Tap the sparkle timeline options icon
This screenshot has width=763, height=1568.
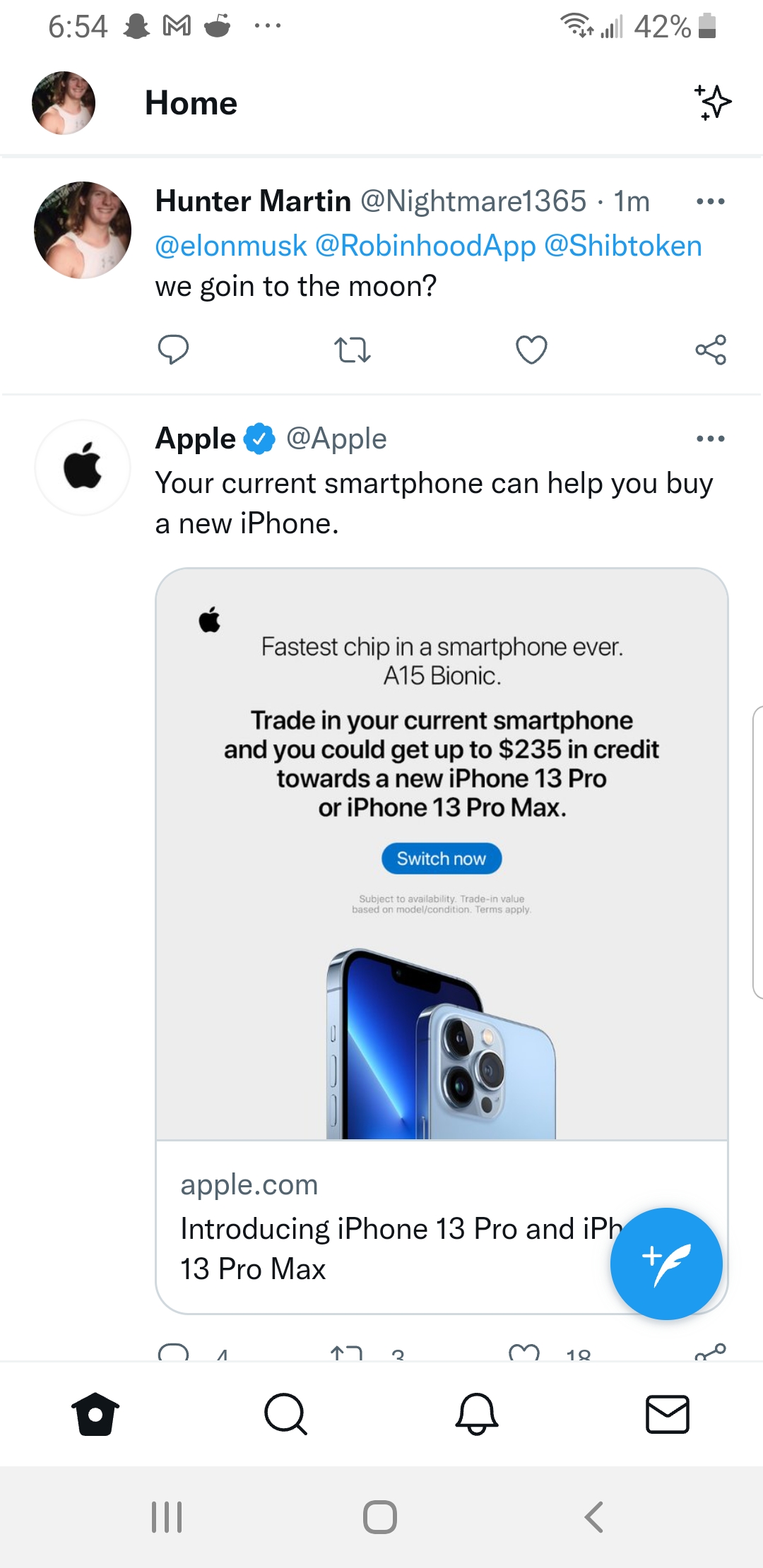713,103
